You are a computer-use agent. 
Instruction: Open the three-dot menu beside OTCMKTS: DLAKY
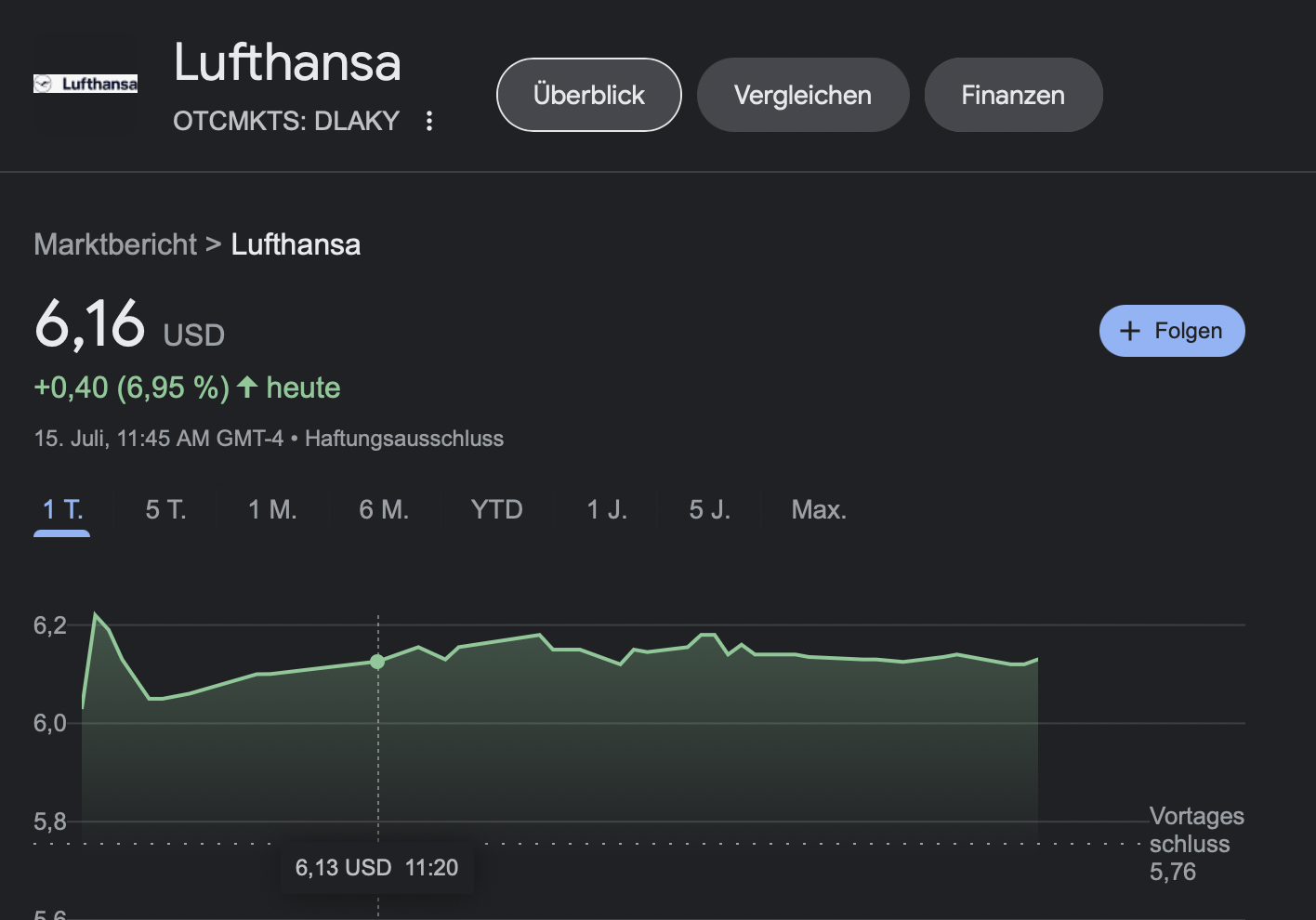(428, 121)
